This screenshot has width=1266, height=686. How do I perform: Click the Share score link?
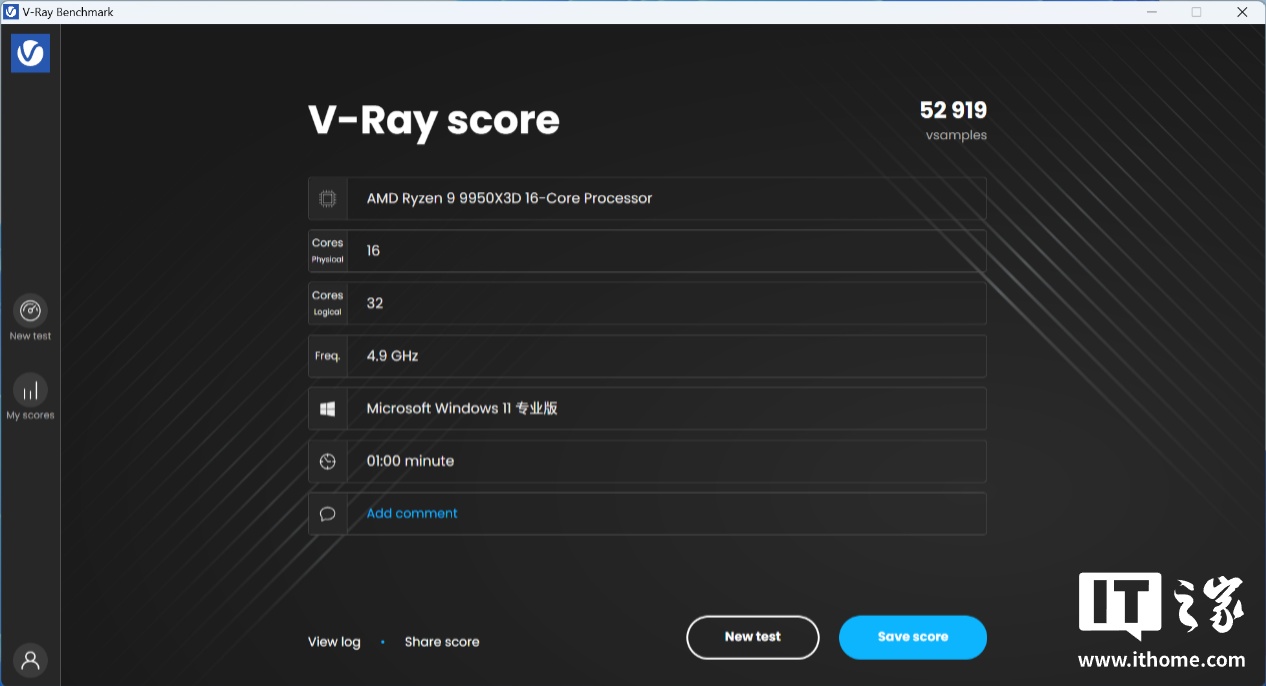[x=441, y=642]
